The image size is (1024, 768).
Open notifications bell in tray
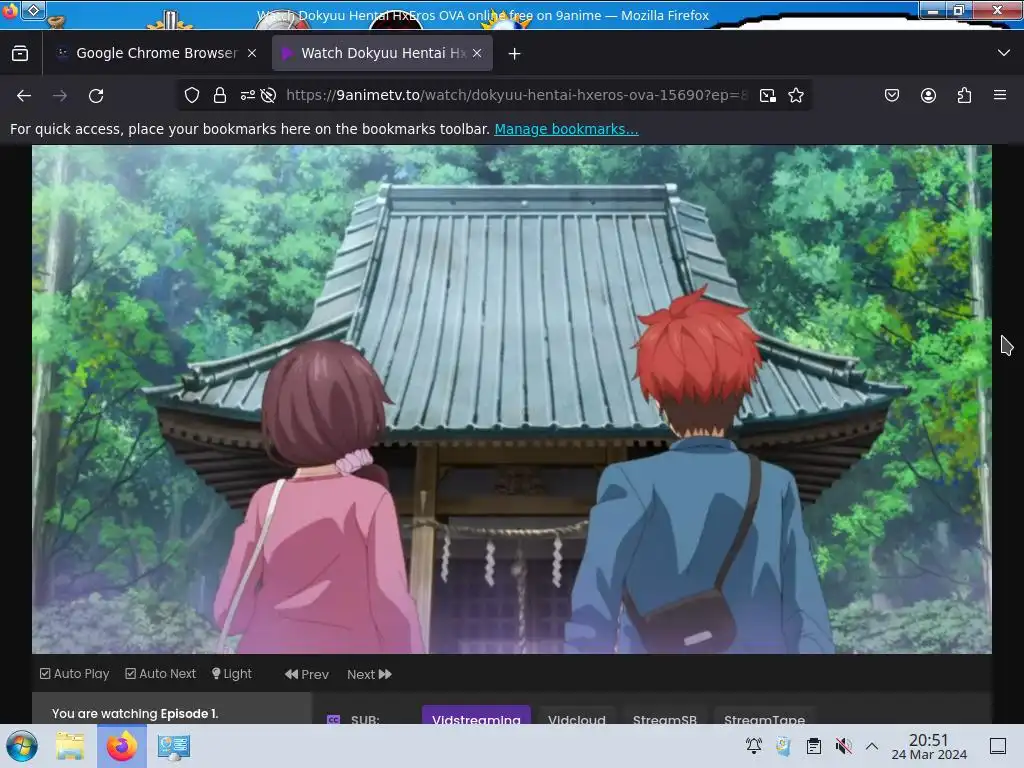(x=754, y=746)
